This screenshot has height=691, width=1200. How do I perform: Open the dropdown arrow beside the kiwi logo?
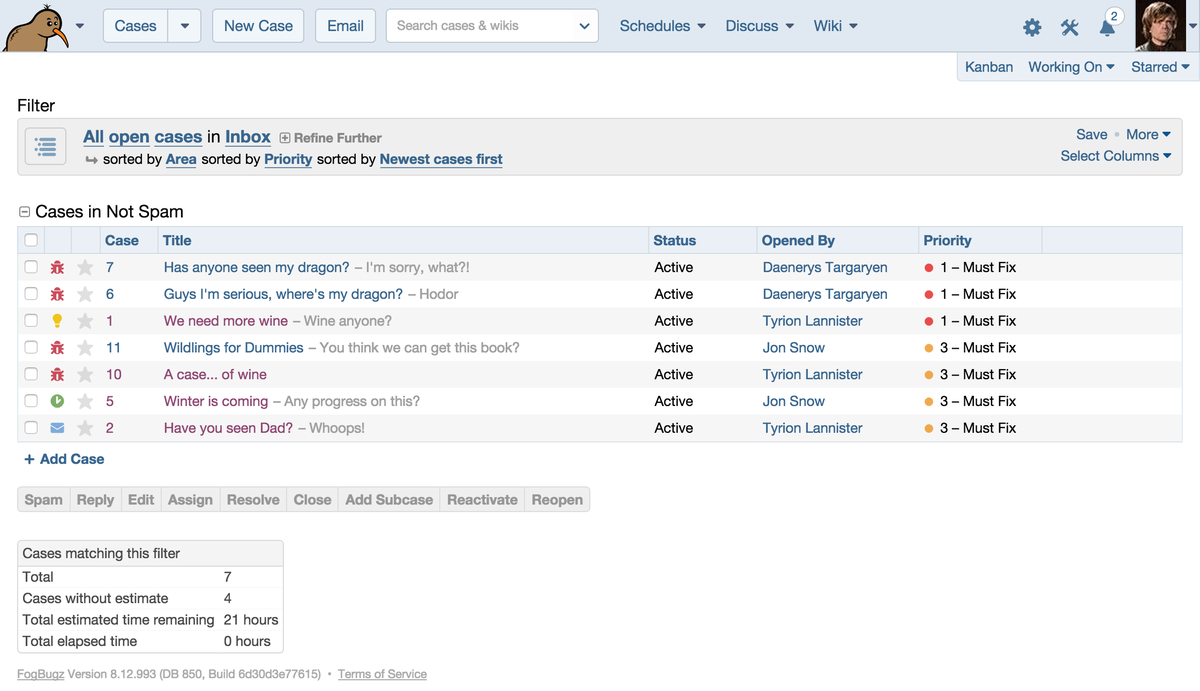pyautogui.click(x=80, y=26)
